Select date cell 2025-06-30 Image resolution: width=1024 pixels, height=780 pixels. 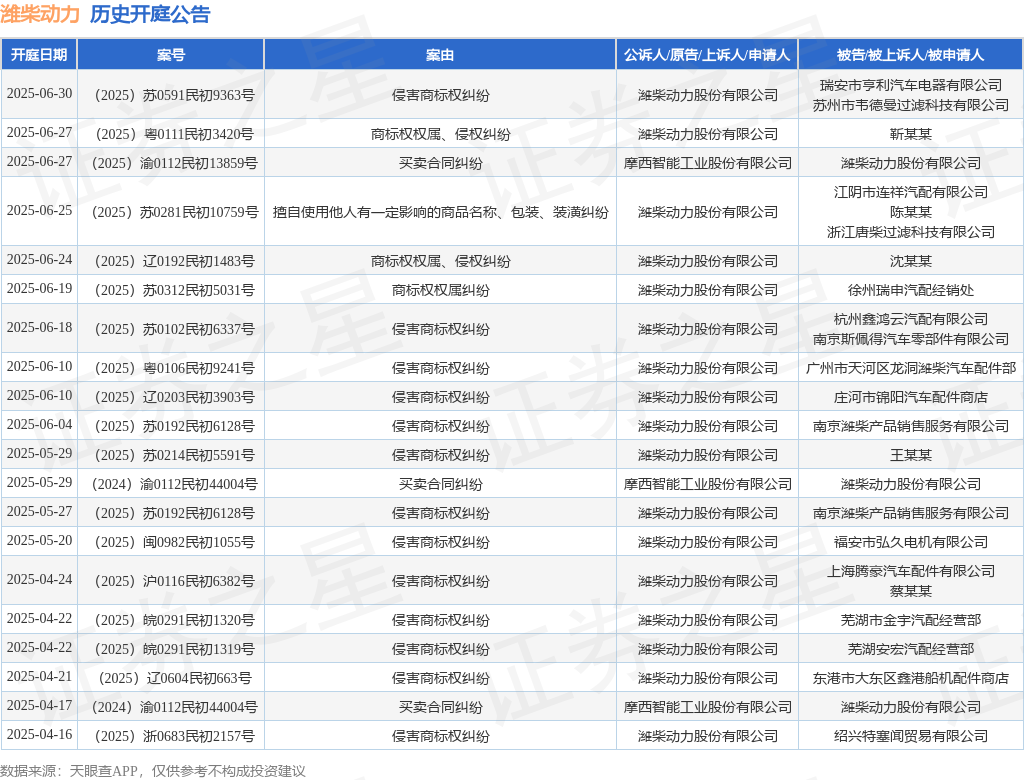pyautogui.click(x=39, y=94)
